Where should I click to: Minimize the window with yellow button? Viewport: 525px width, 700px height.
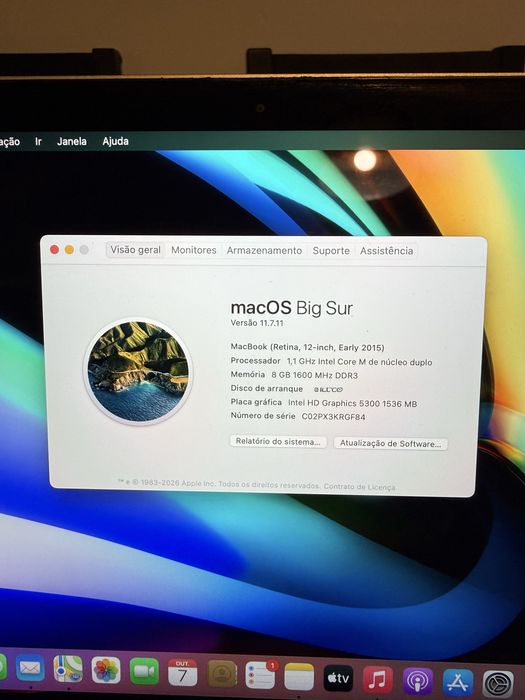point(69,250)
